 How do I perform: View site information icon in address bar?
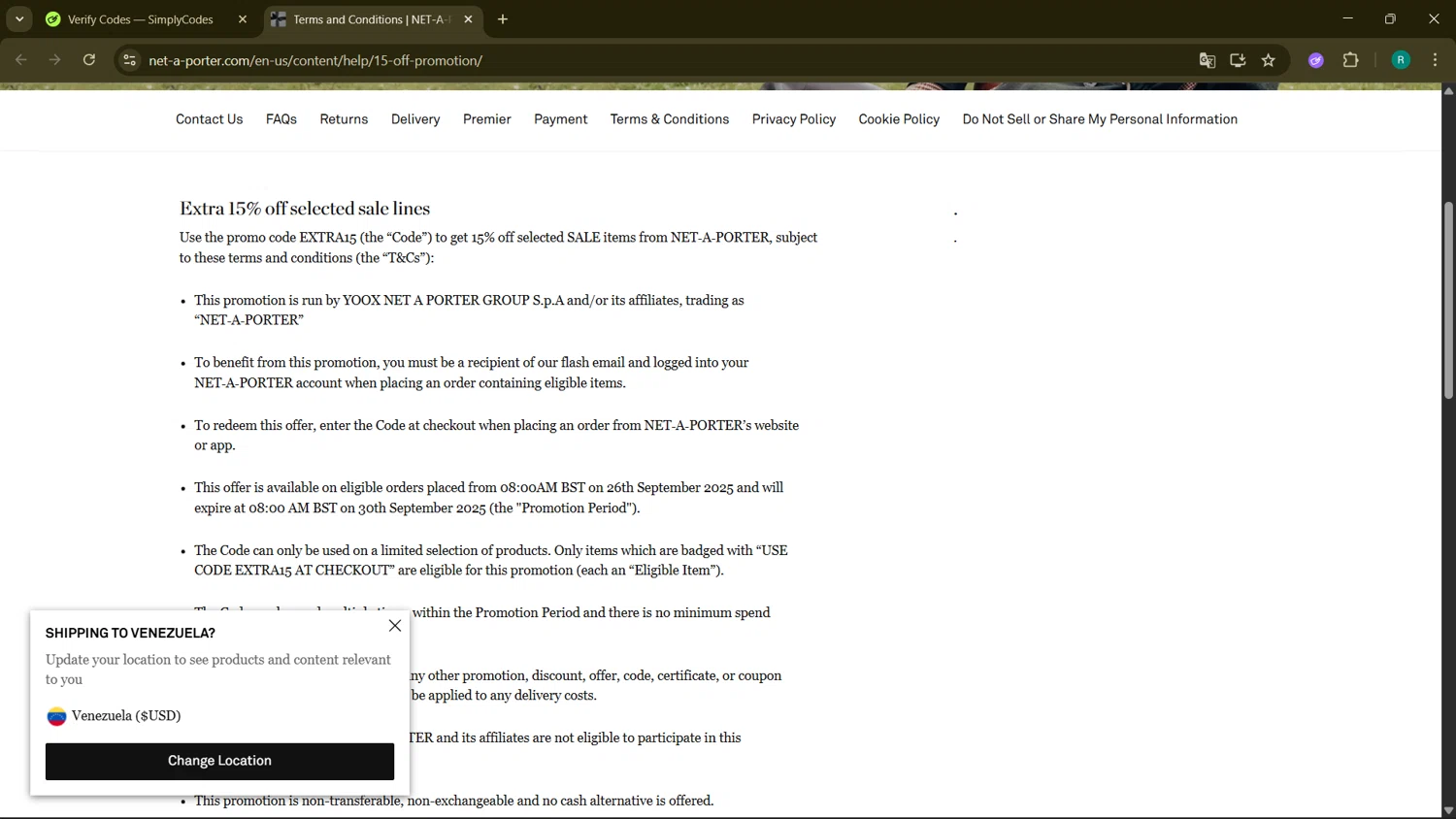(x=129, y=60)
